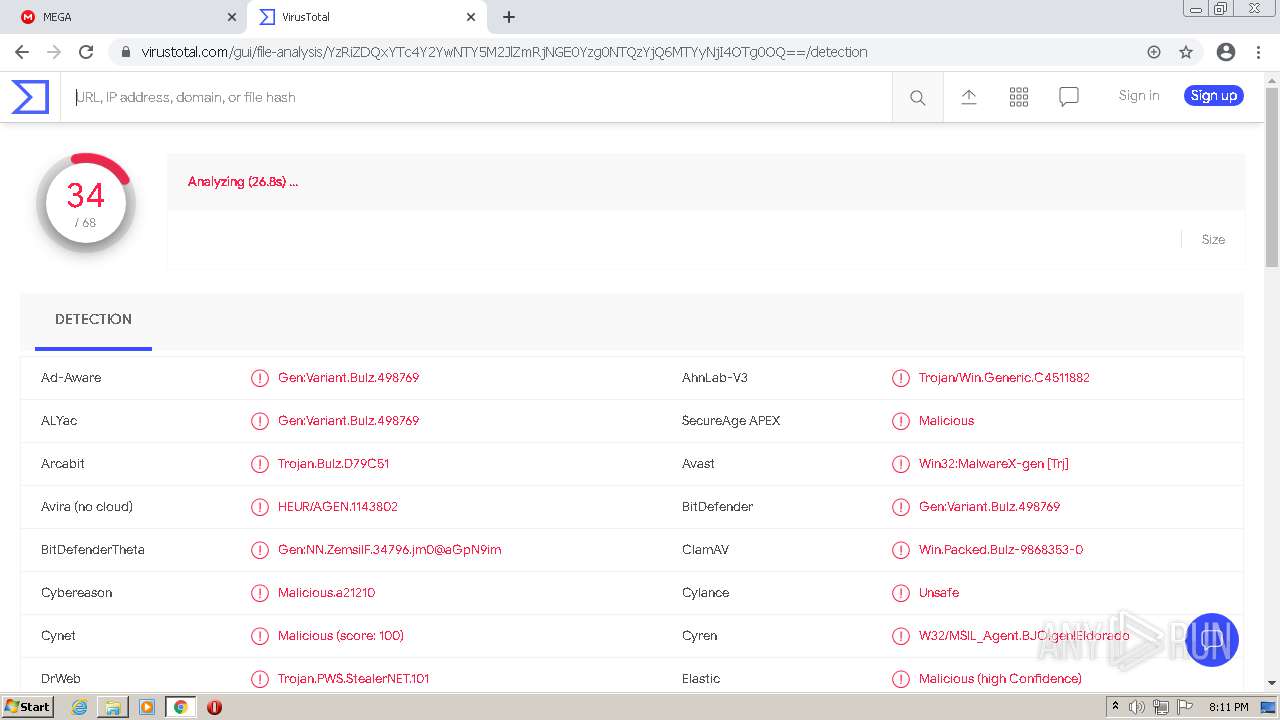Viewport: 1280px width, 720px height.
Task: Click browser back arrow
Action: [x=22, y=52]
